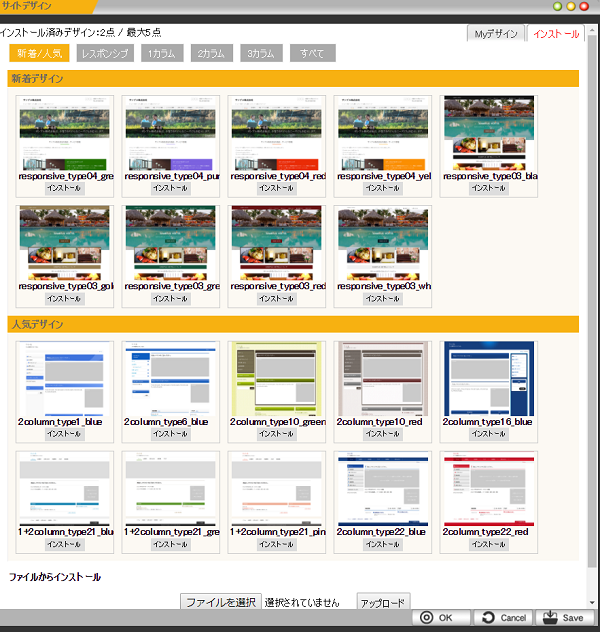Open responsive_type04_yel thumbnail preview

pos(383,133)
